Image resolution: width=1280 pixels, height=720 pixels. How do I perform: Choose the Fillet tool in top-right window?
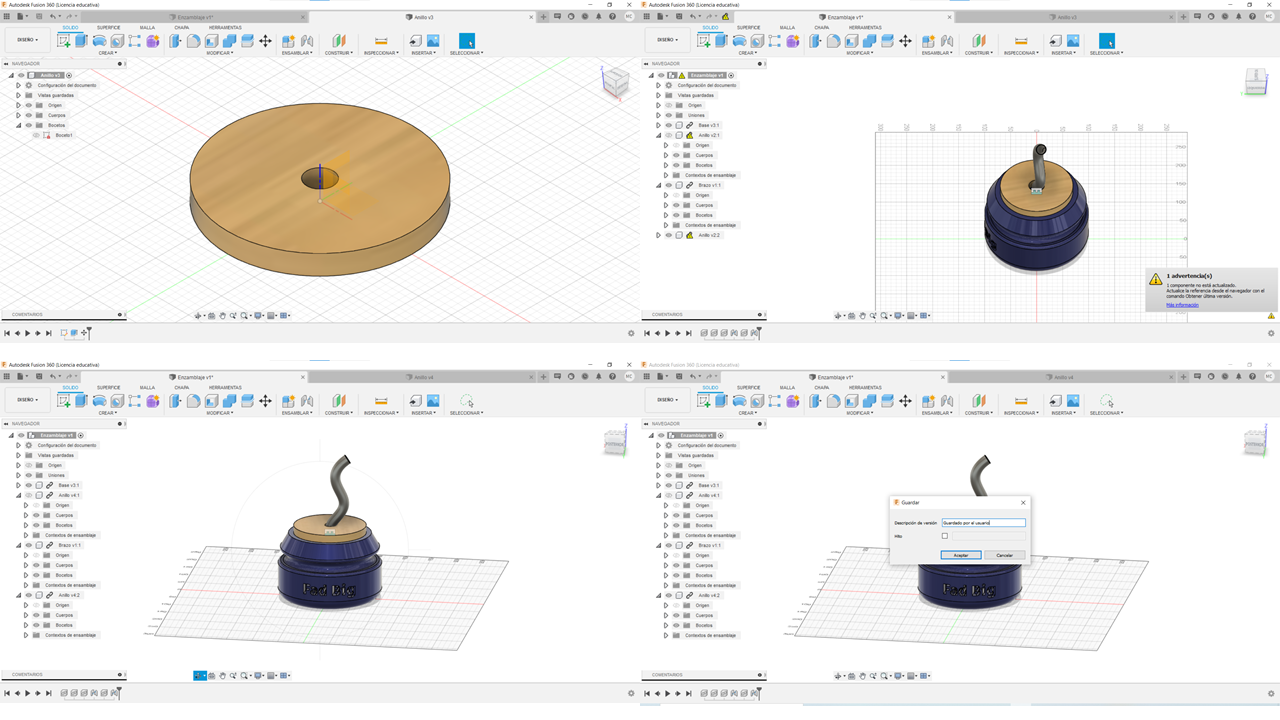click(833, 41)
